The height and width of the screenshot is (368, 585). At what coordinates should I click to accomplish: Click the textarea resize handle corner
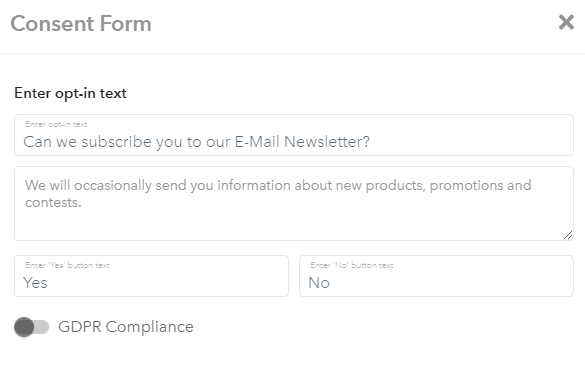coord(568,235)
